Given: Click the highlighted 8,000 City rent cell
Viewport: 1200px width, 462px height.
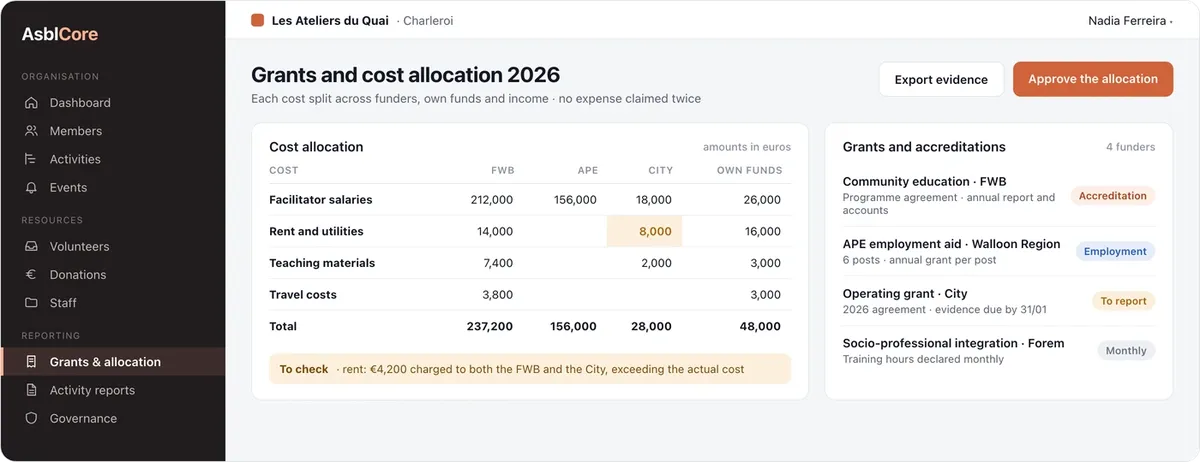Looking at the screenshot, I should pyautogui.click(x=644, y=231).
